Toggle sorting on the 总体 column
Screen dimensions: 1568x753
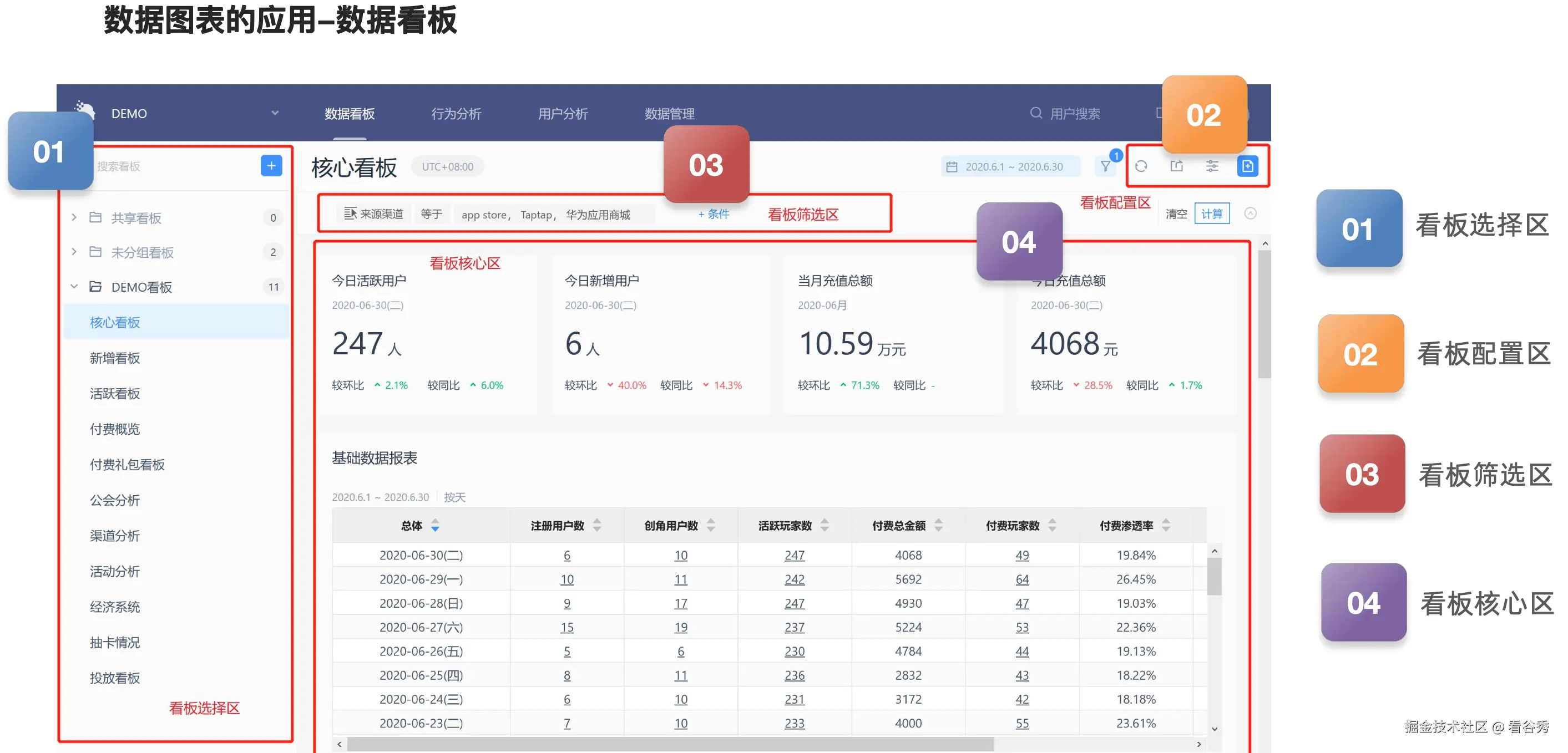[x=434, y=526]
